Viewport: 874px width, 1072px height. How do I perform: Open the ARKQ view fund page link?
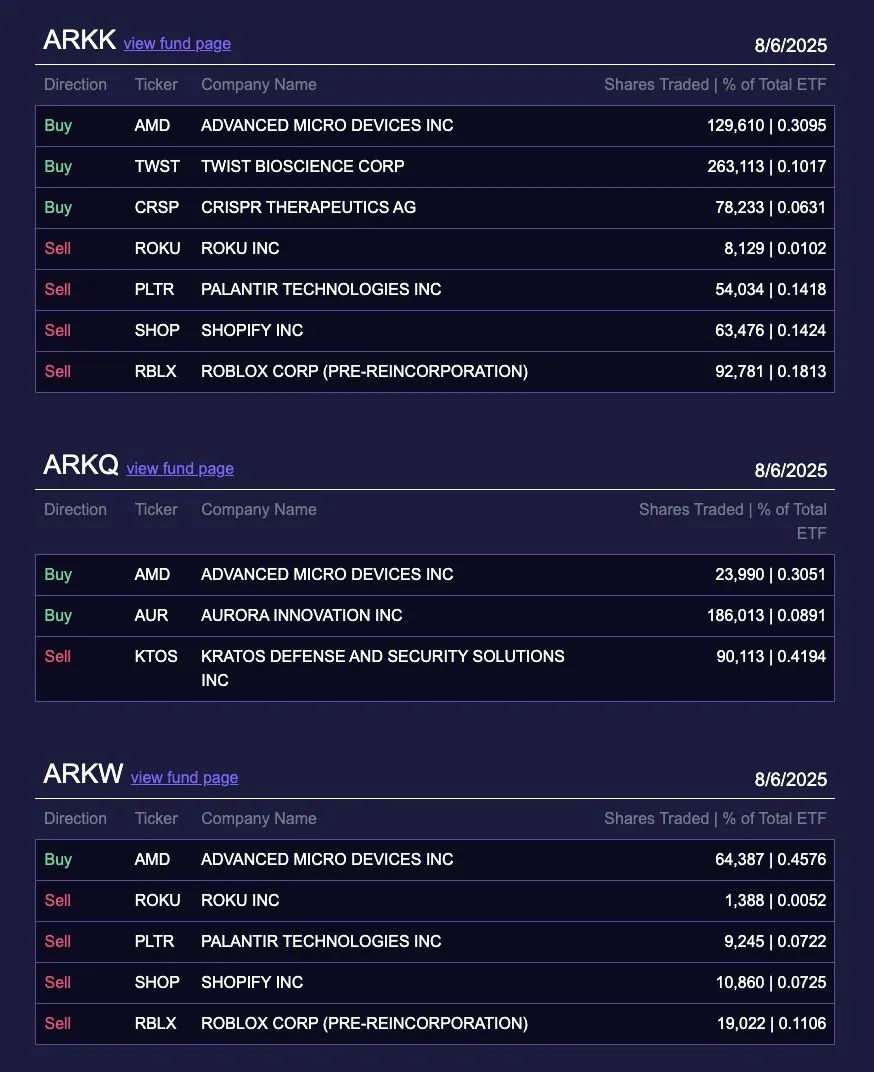[x=180, y=469]
